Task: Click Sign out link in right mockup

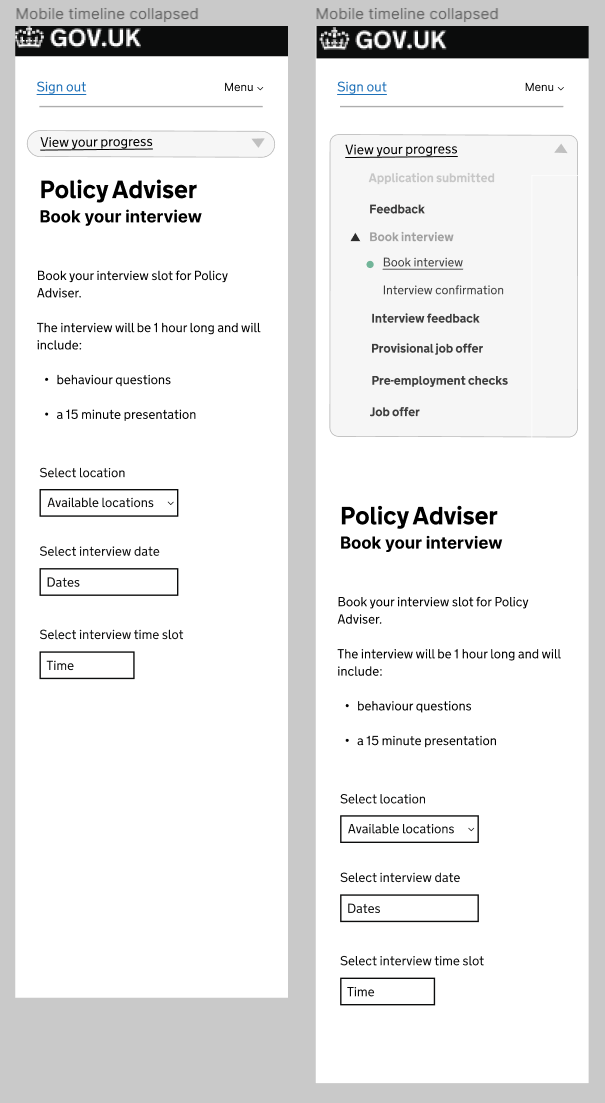Action: [362, 87]
